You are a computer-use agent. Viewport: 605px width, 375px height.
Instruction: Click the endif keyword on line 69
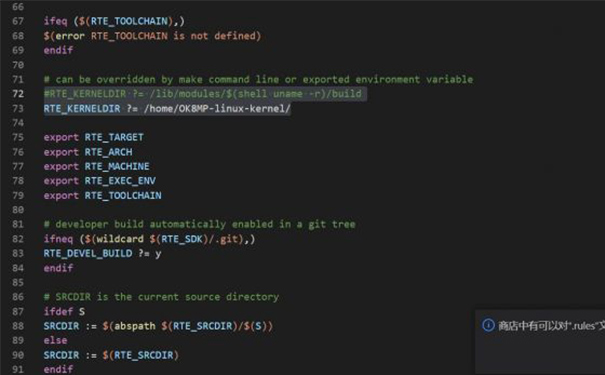point(58,50)
